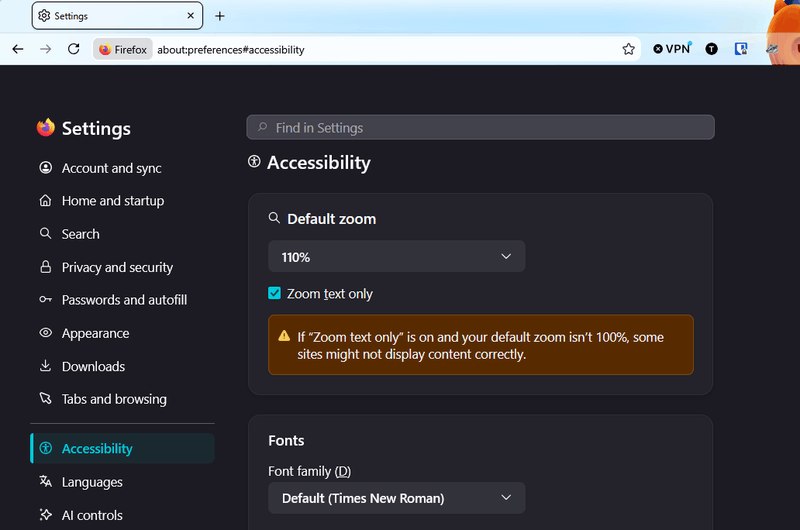This screenshot has width=800, height=530.
Task: Open the 110% default zoom dropdown
Action: pos(396,257)
